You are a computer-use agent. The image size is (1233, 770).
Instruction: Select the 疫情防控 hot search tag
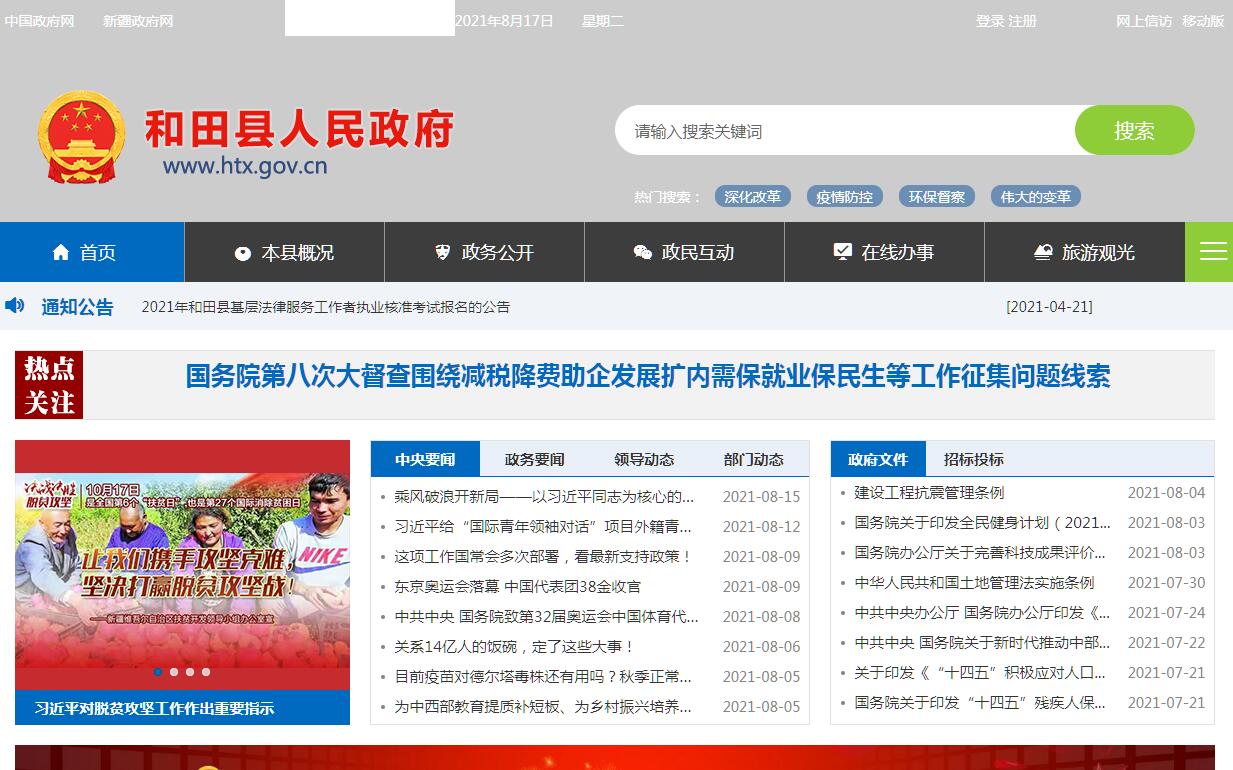[844, 197]
